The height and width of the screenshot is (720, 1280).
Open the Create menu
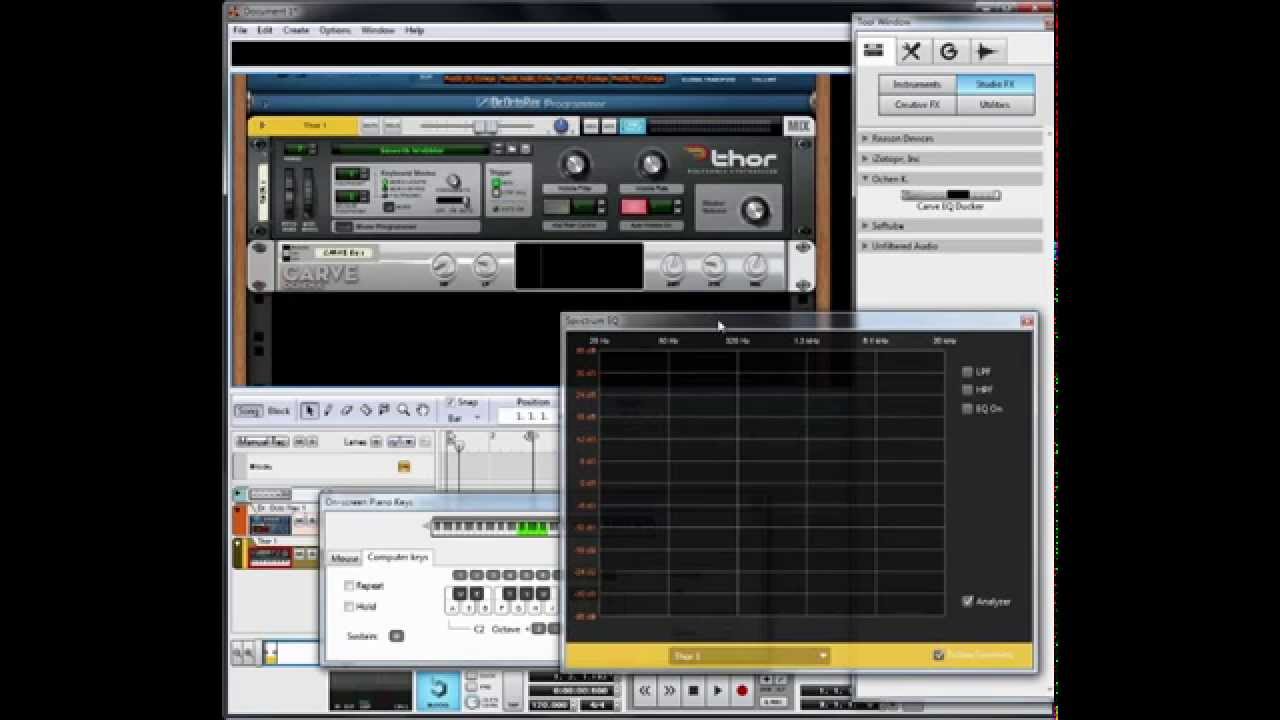pos(296,31)
